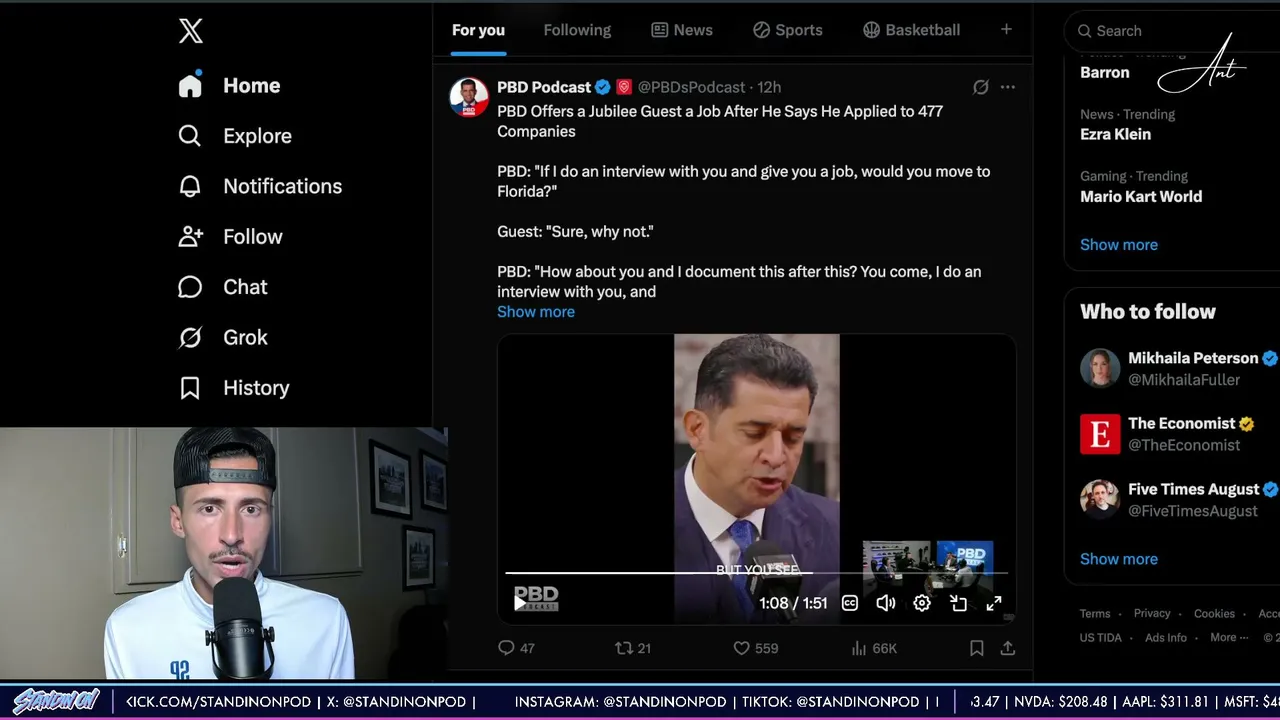Reply to the PBD Podcast post

click(x=516, y=648)
